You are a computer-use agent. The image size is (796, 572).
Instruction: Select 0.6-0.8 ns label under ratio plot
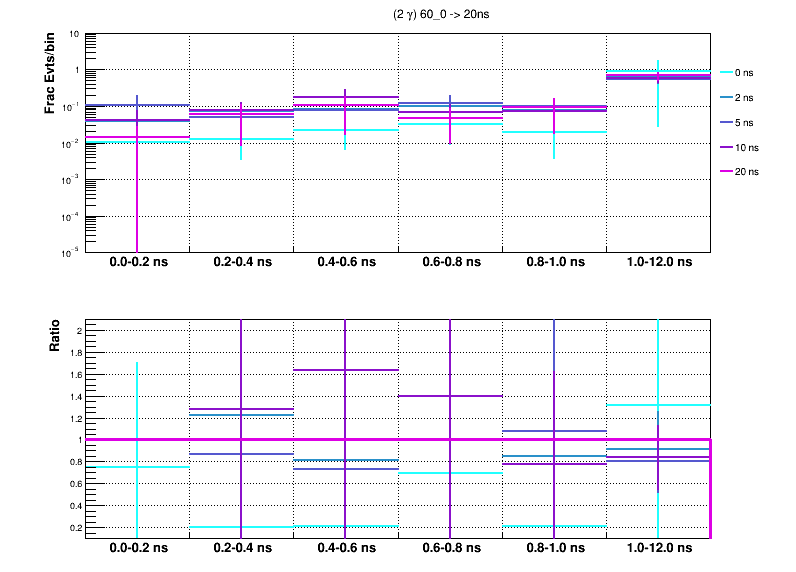point(449,550)
